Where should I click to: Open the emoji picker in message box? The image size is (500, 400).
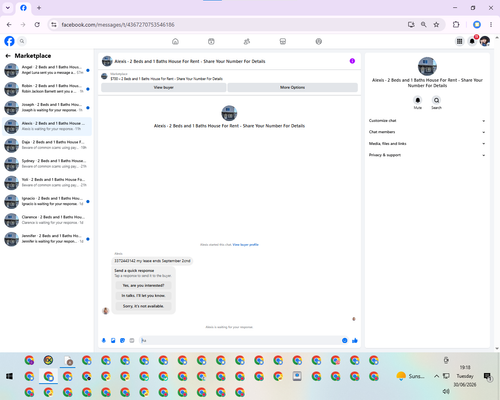345,340
